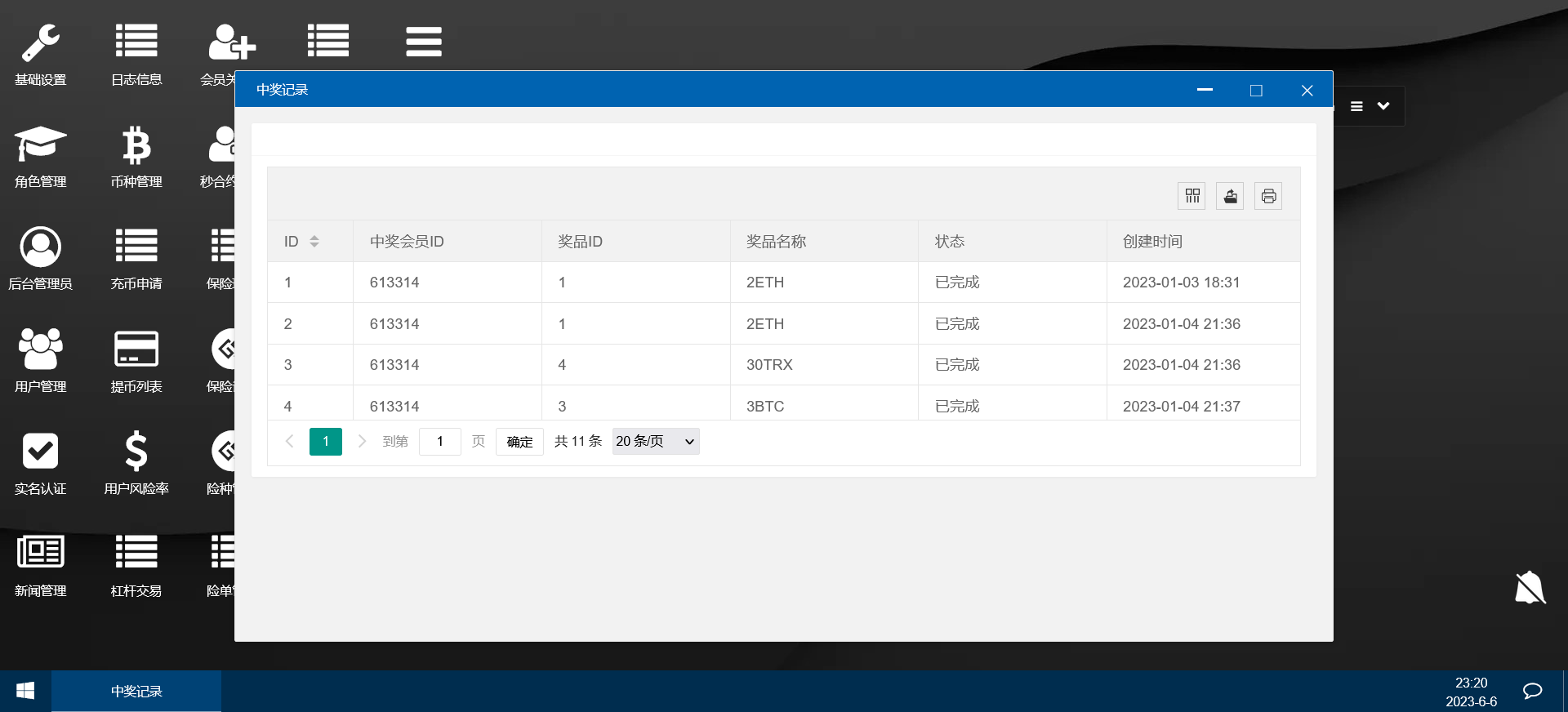This screenshot has width=1568, height=712.
Task: Expand the 20 条/页 page size dropdown
Action: [x=656, y=442]
